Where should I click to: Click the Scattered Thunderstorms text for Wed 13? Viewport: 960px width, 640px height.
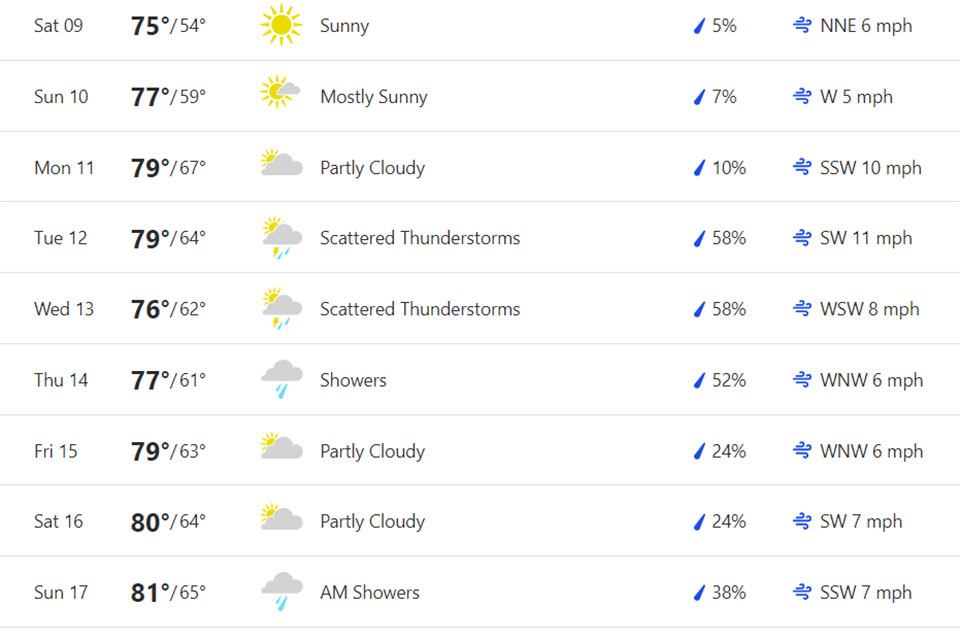pyautogui.click(x=420, y=309)
